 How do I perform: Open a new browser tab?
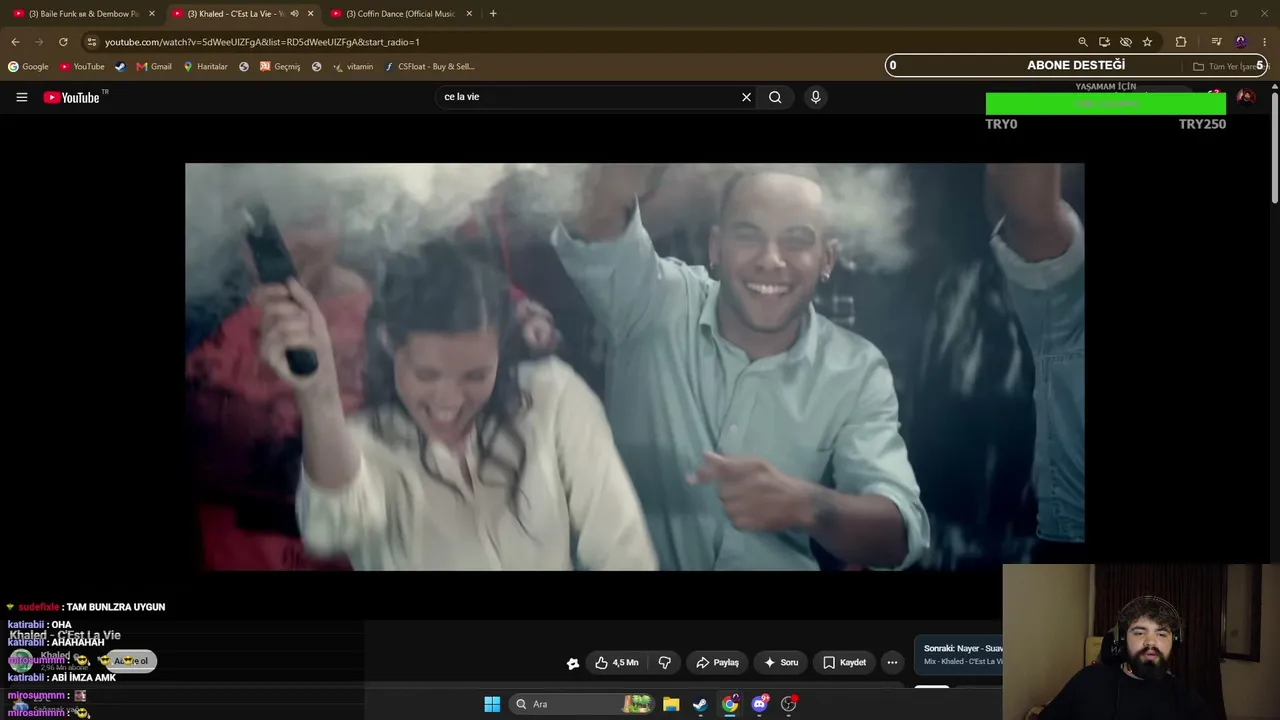tap(493, 14)
